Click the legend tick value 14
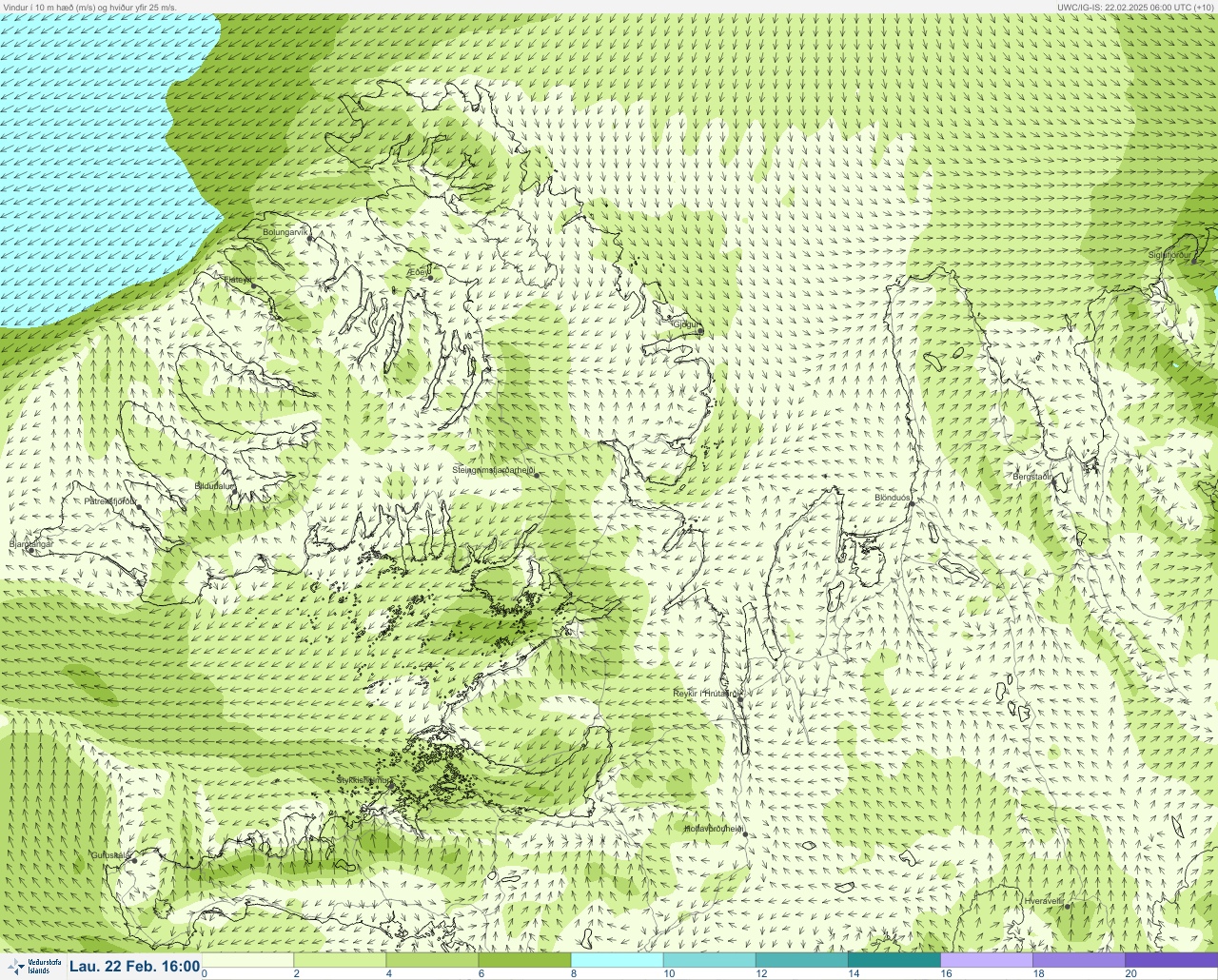The width and height of the screenshot is (1218, 980). 854,973
